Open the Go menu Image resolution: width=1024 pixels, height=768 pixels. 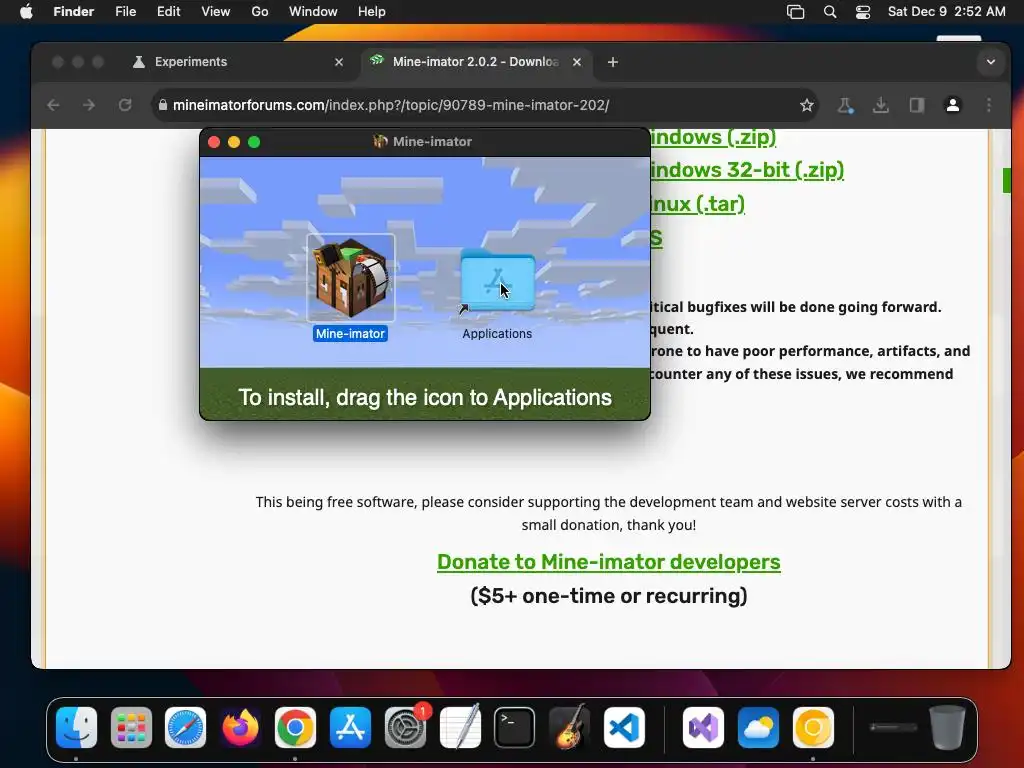260,12
